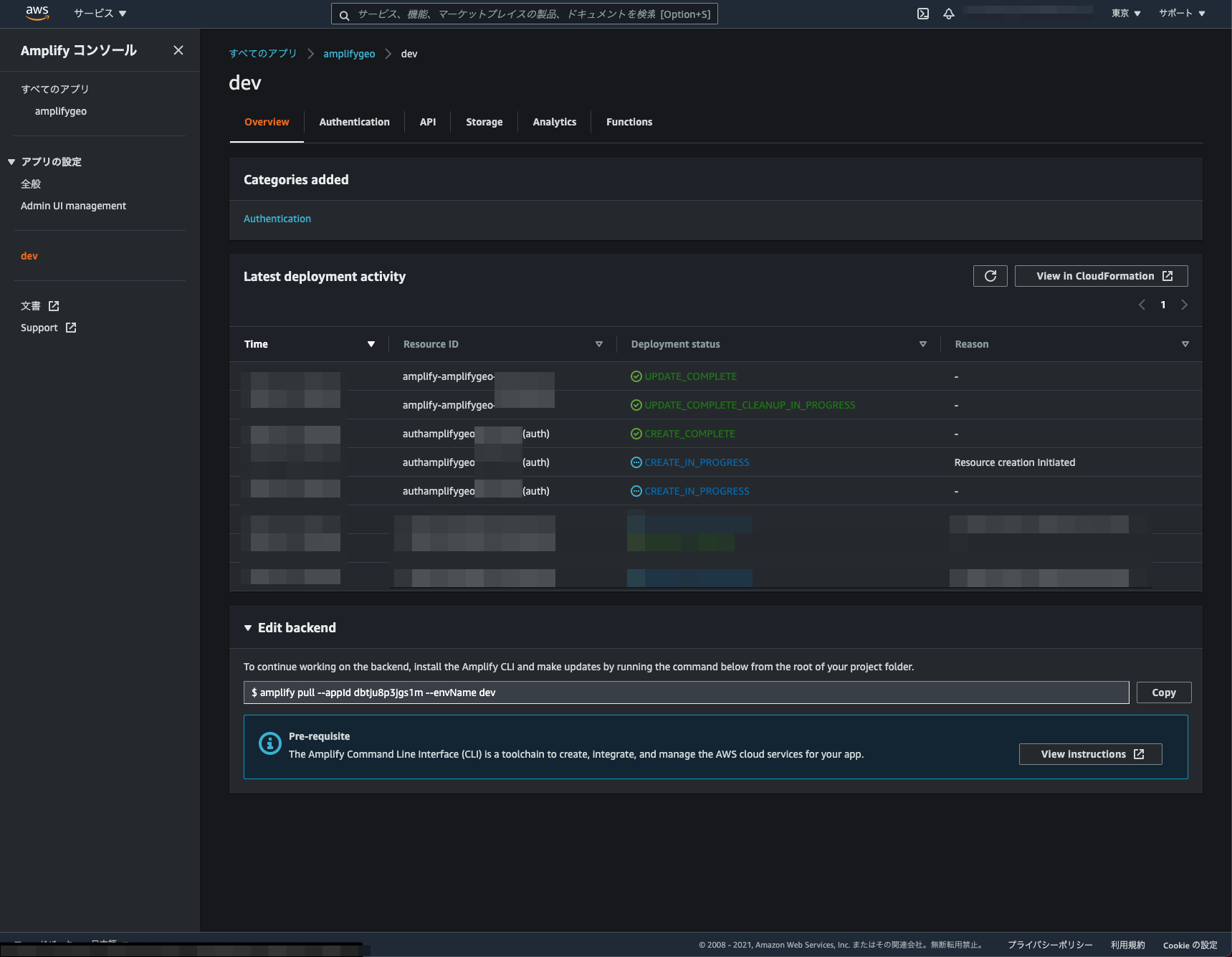Sort by the Time column arrow

[371, 344]
